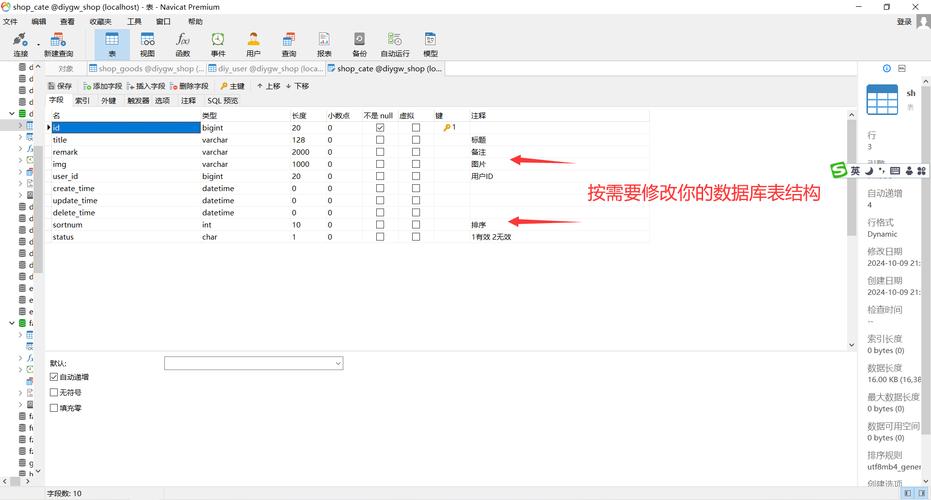Open dropdown arrow next to 连接 button
Viewport: 931px width, 500px height.
click(x=39, y=44)
